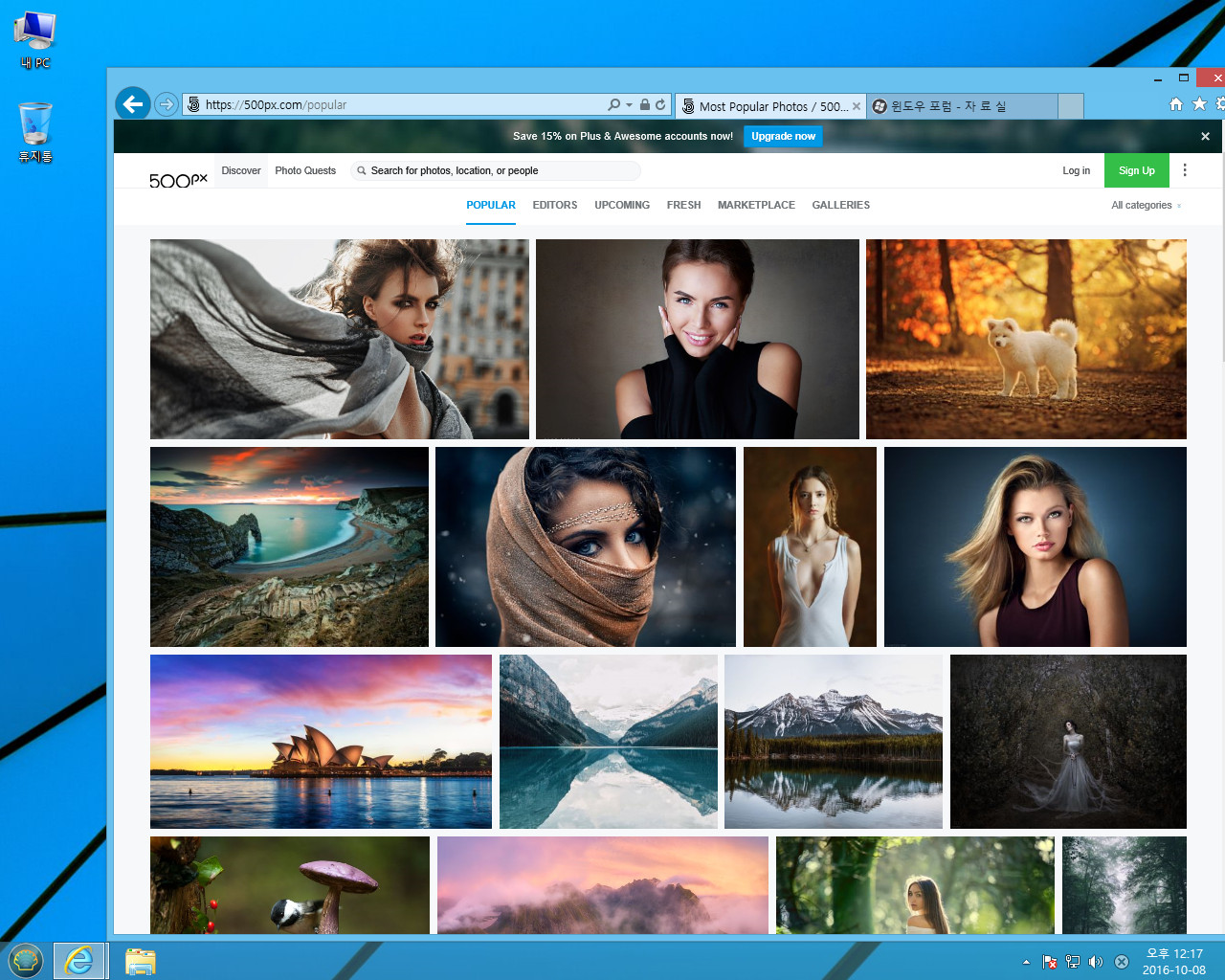Open Photo Quests link
1225x980 pixels.
click(305, 170)
